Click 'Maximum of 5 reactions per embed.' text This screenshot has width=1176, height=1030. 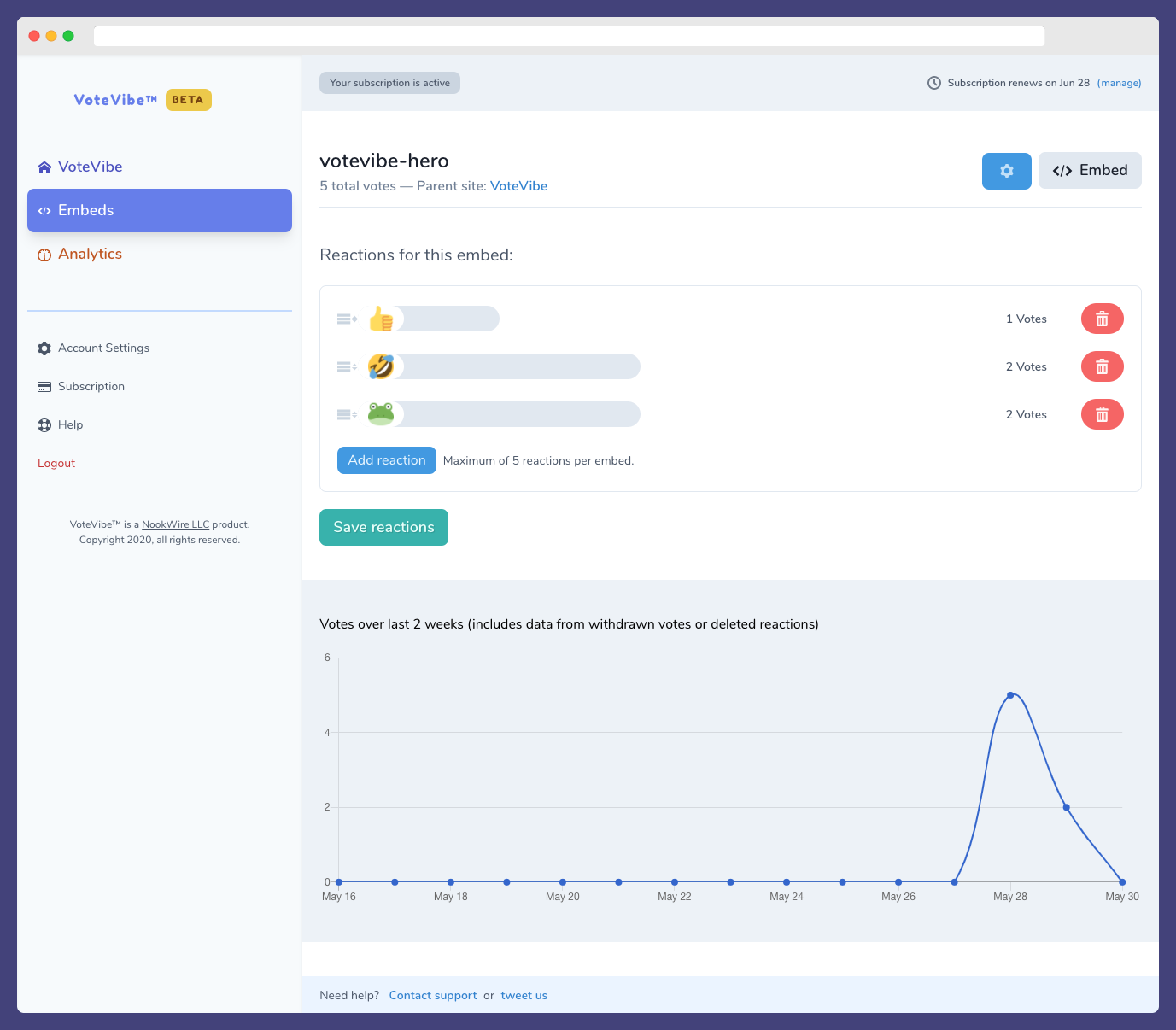(538, 460)
